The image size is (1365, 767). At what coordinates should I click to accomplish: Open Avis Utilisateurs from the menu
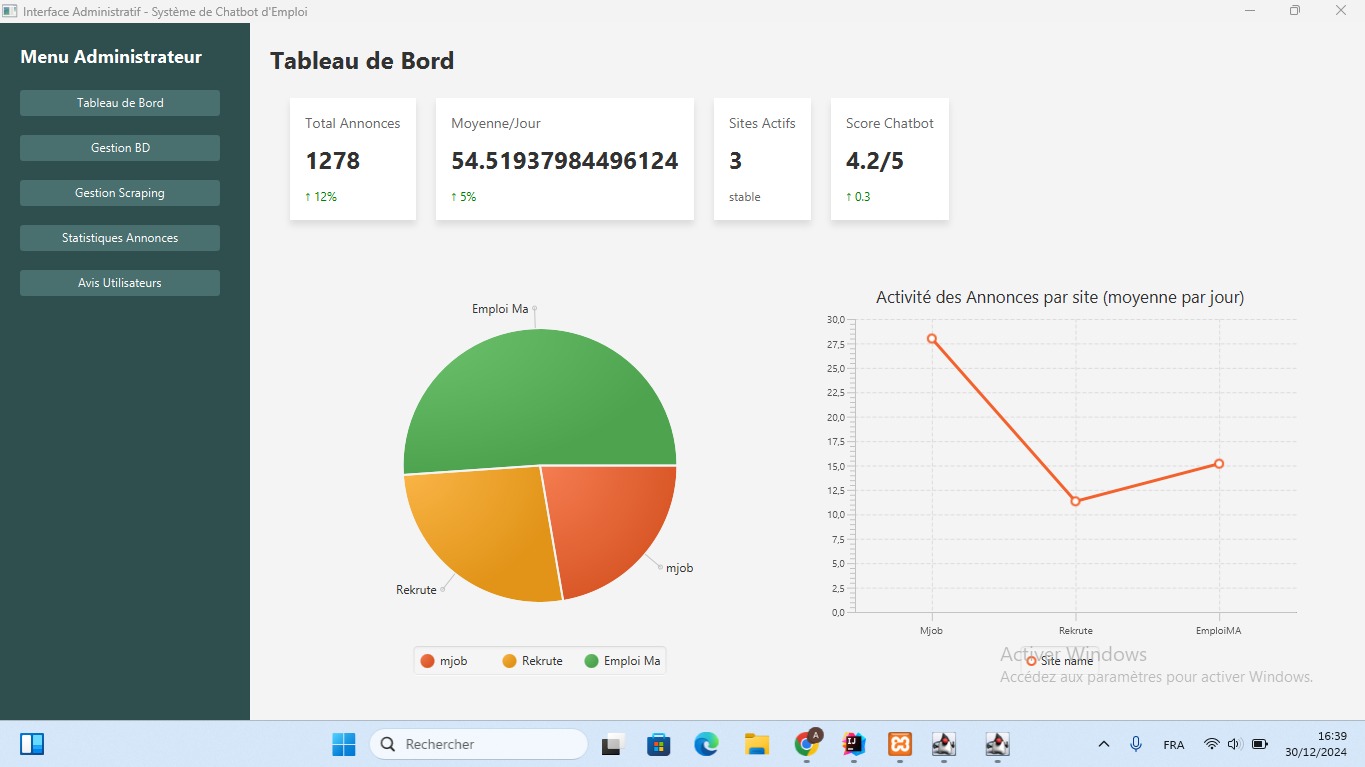(x=120, y=283)
